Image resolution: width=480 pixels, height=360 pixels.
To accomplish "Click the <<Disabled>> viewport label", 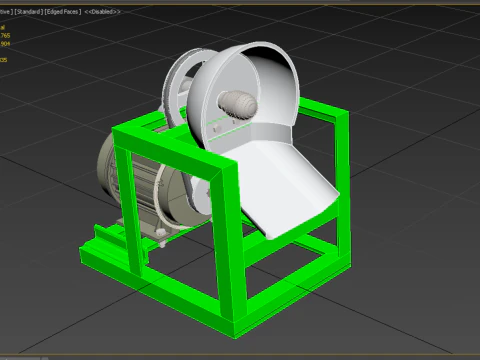I will click(102, 12).
